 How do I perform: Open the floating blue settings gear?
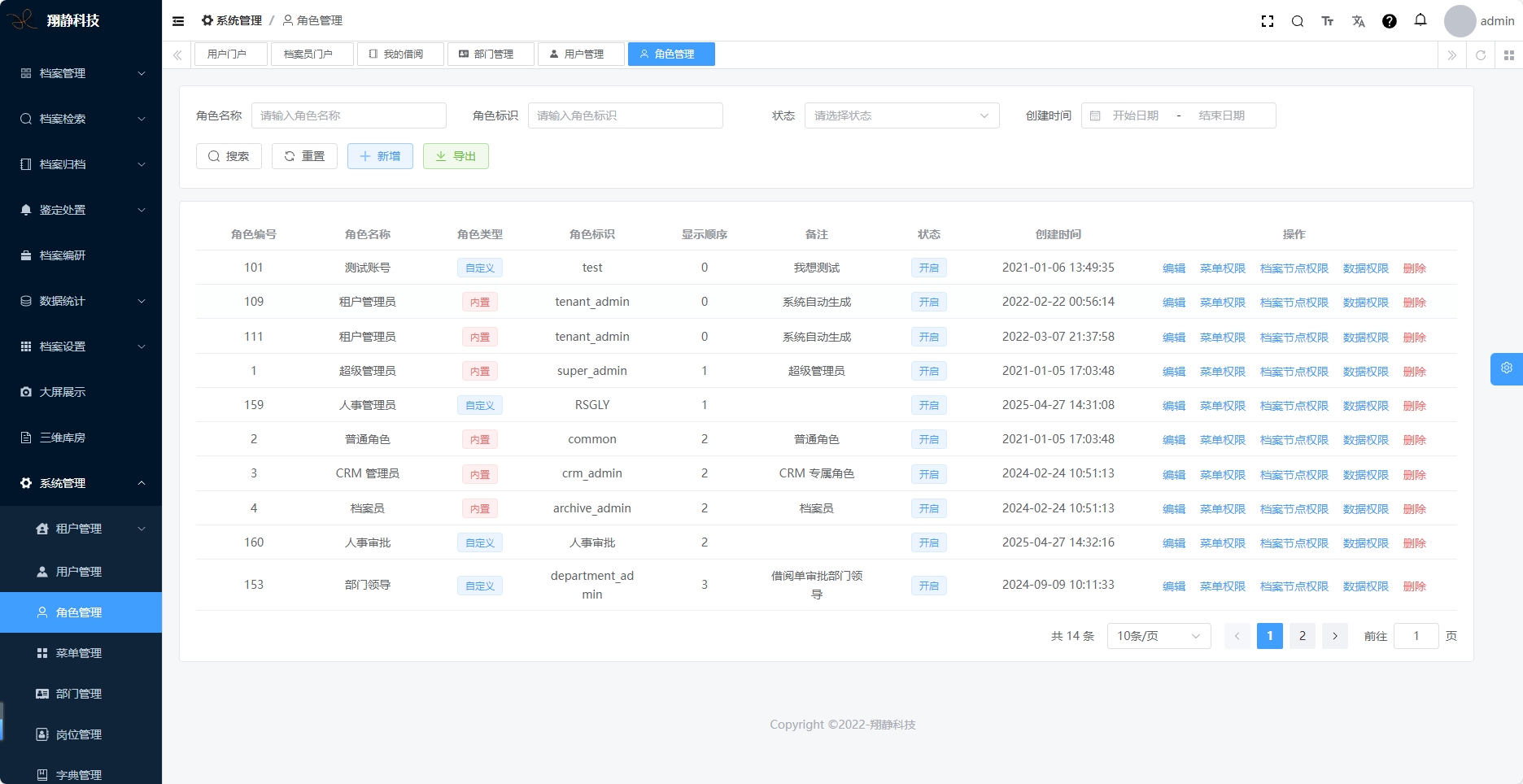coord(1506,368)
